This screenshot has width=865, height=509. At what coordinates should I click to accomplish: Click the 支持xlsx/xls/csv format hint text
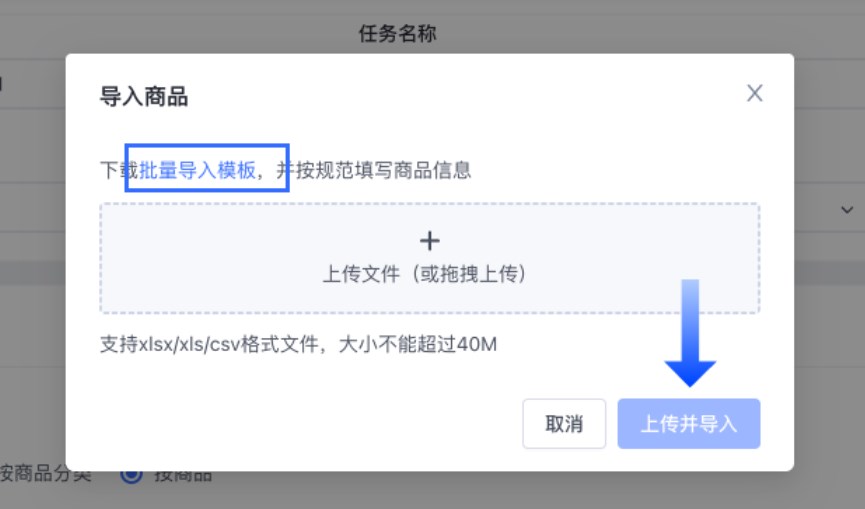(x=299, y=345)
